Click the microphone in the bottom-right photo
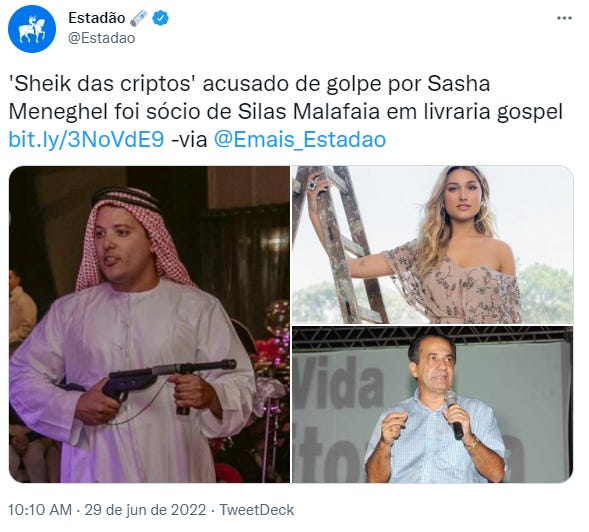The image size is (589, 532). [x=455, y=414]
